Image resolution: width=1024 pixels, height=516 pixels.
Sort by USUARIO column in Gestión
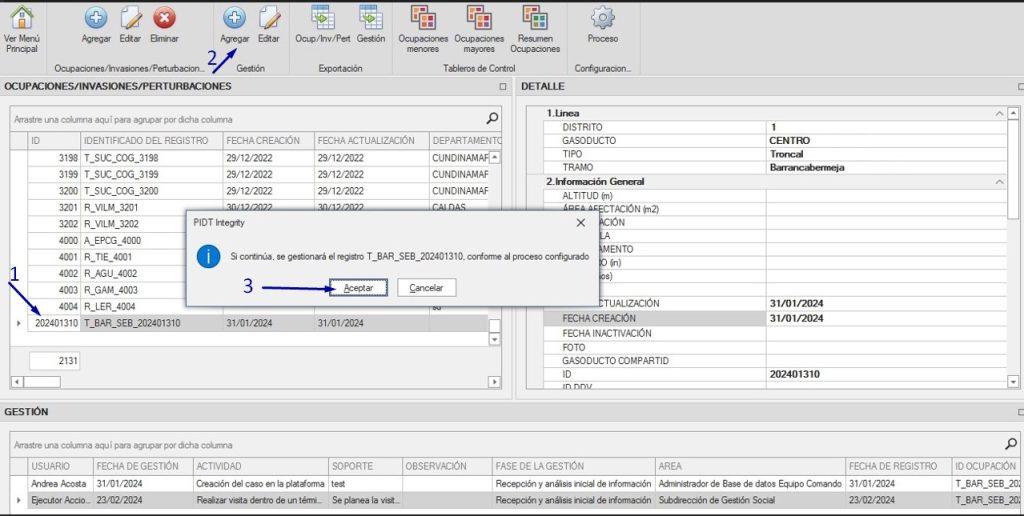[x=50, y=466]
